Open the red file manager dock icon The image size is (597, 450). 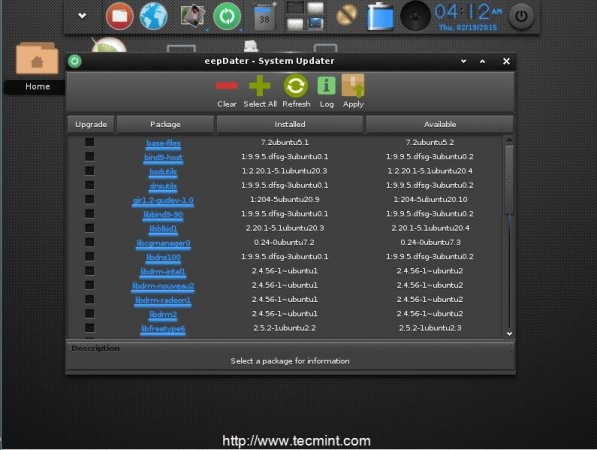(120, 16)
